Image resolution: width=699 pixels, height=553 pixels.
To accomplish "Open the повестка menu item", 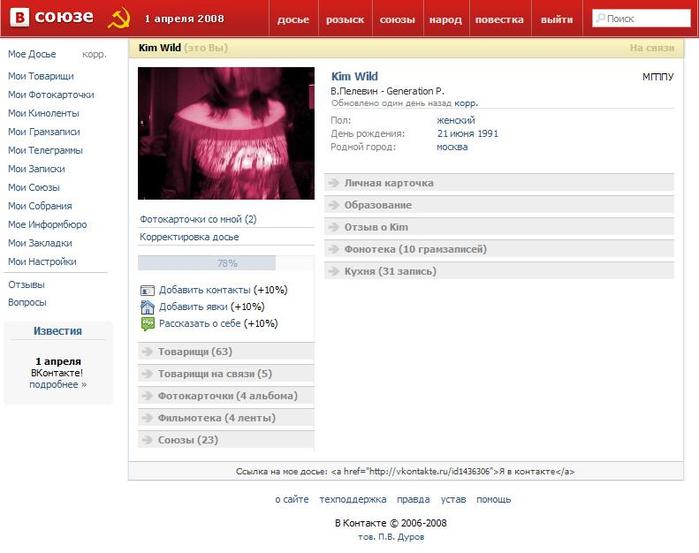I will coord(500,20).
